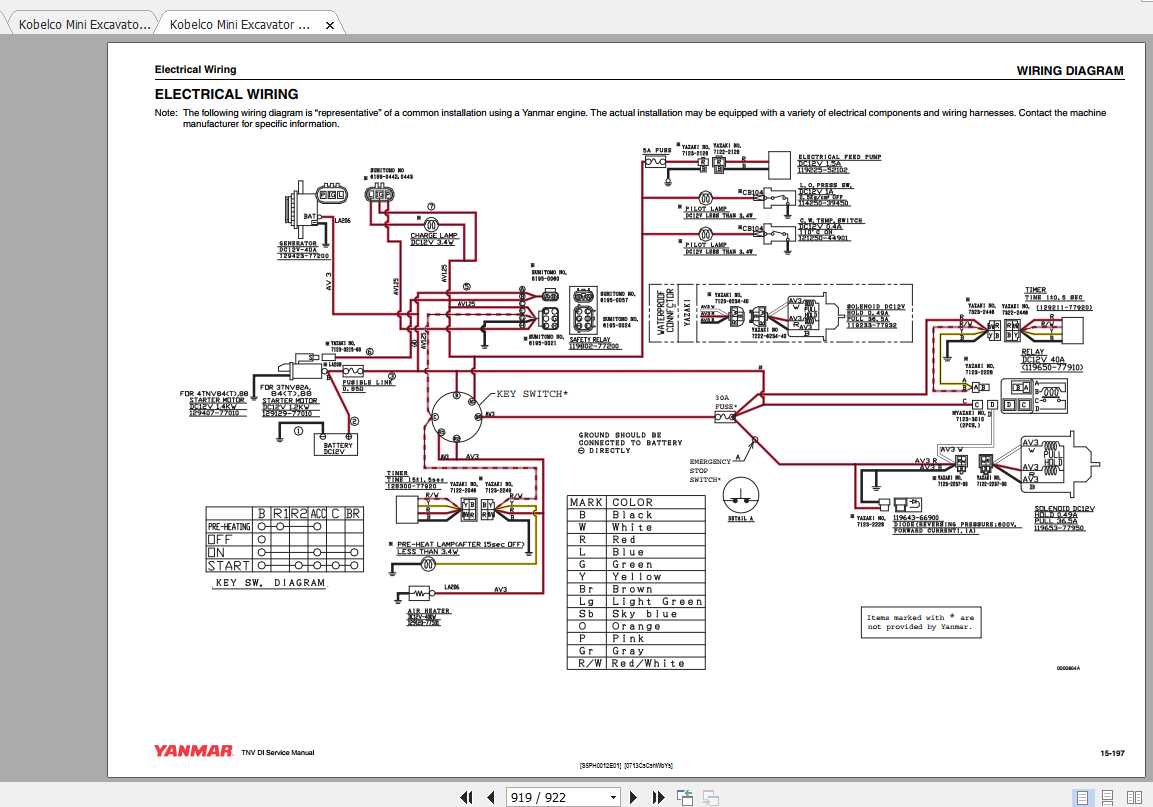Click the 'Items marked with *' note box
The height and width of the screenshot is (807, 1153).
[921, 622]
